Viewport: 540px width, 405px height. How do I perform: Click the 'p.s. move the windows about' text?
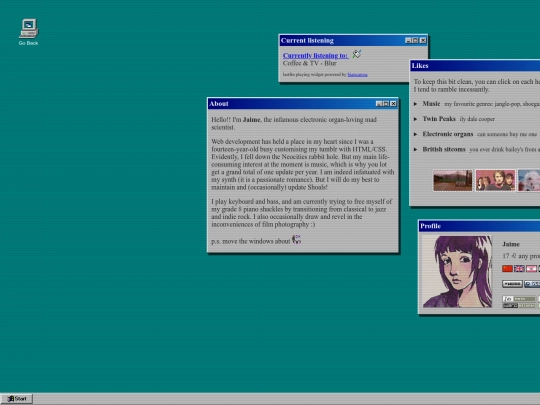251,241
